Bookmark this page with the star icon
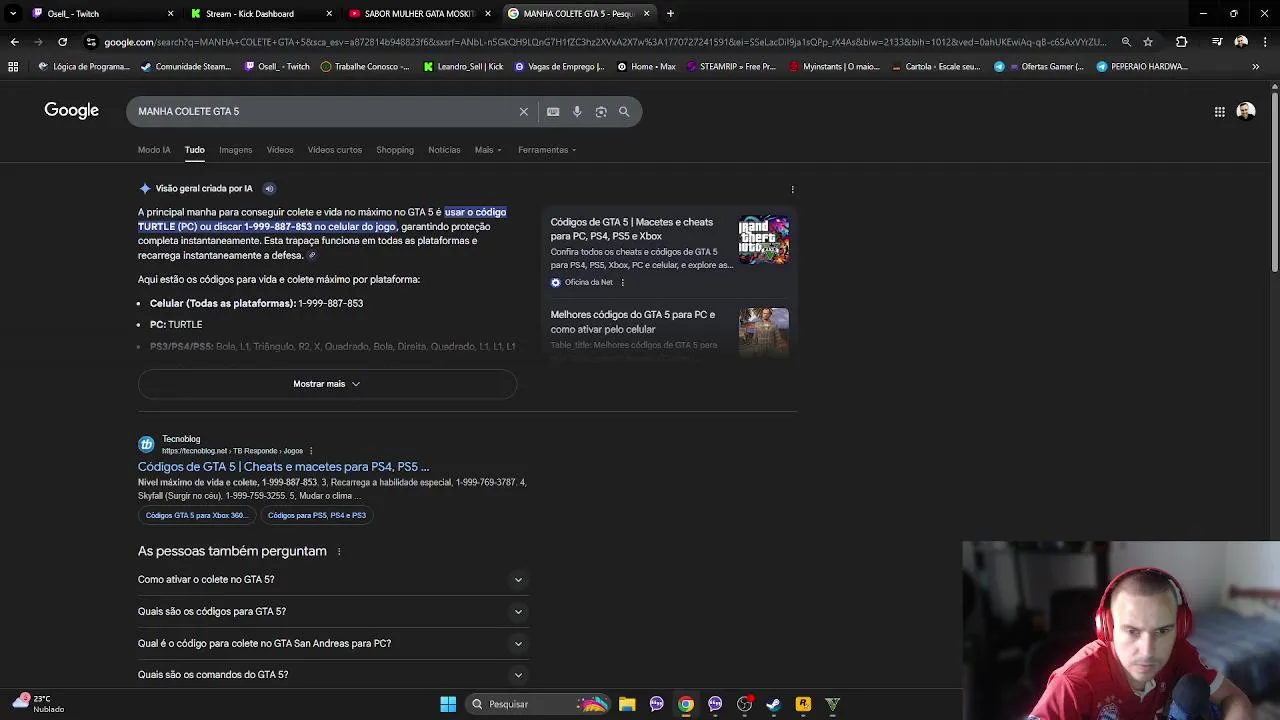Viewport: 1280px width, 720px height. pos(1148,42)
